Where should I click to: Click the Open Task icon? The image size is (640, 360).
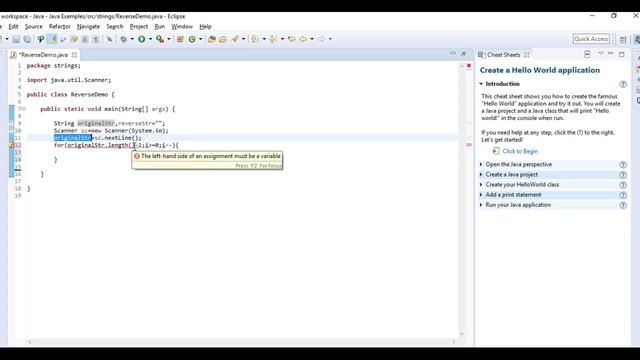(x=222, y=39)
